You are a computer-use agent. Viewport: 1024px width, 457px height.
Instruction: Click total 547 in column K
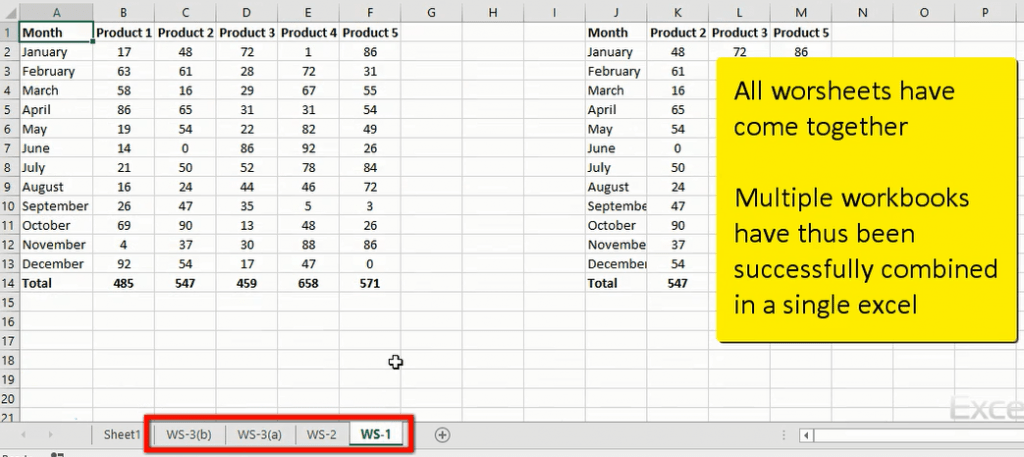pyautogui.click(x=678, y=283)
